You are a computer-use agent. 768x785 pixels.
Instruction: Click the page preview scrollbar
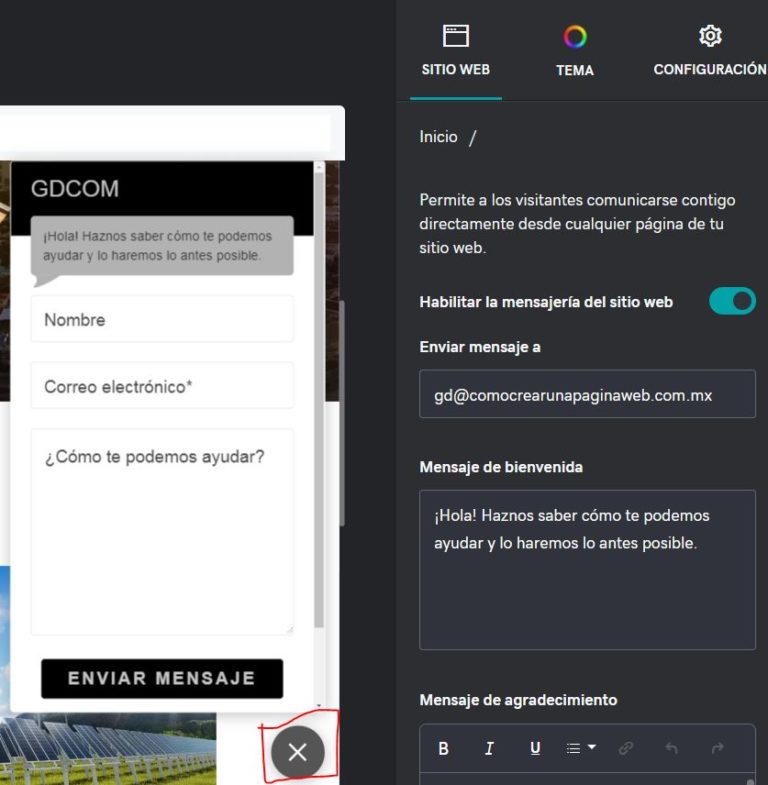pyautogui.click(x=342, y=413)
